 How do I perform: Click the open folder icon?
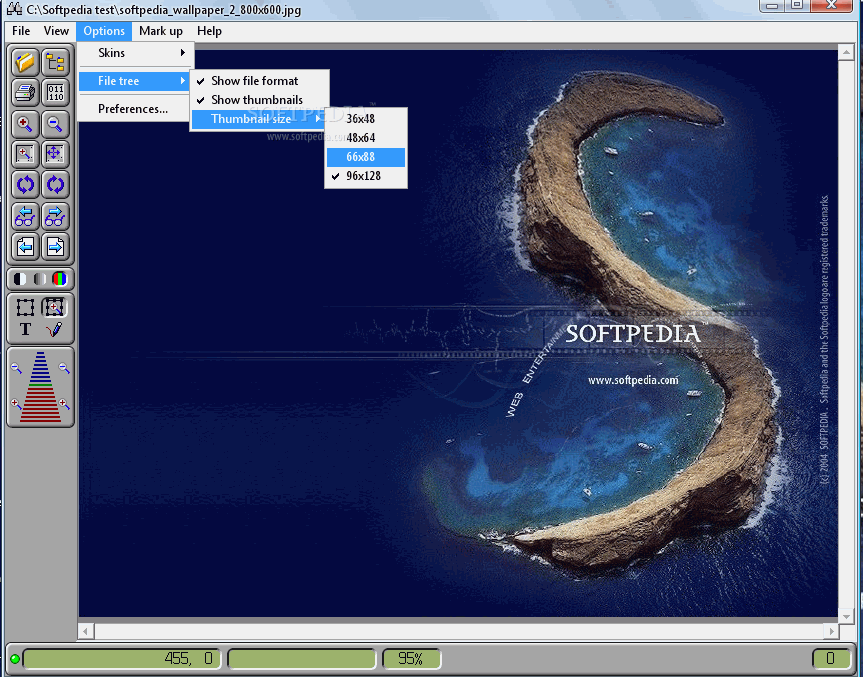(x=25, y=62)
